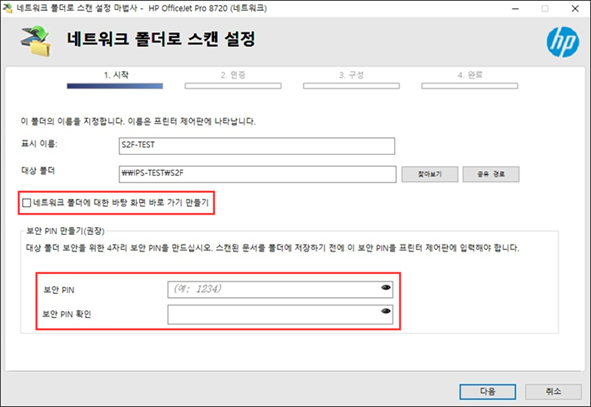
Task: Show the 보안 PIN field's hidden characters
Action: 386,288
